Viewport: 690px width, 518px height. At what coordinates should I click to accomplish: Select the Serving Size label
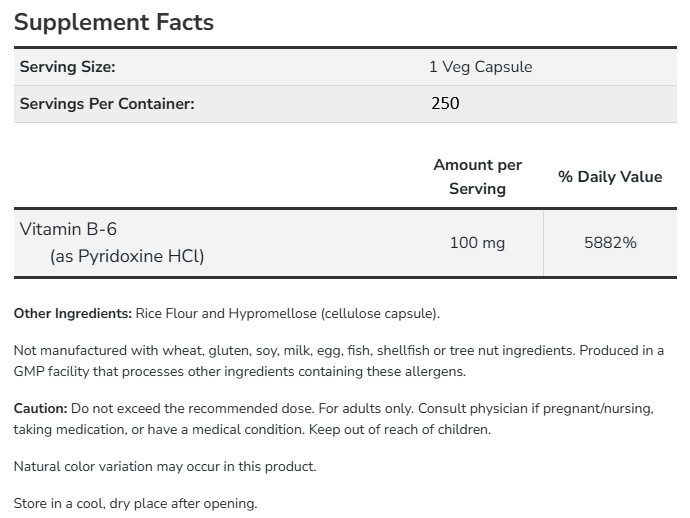[x=68, y=67]
